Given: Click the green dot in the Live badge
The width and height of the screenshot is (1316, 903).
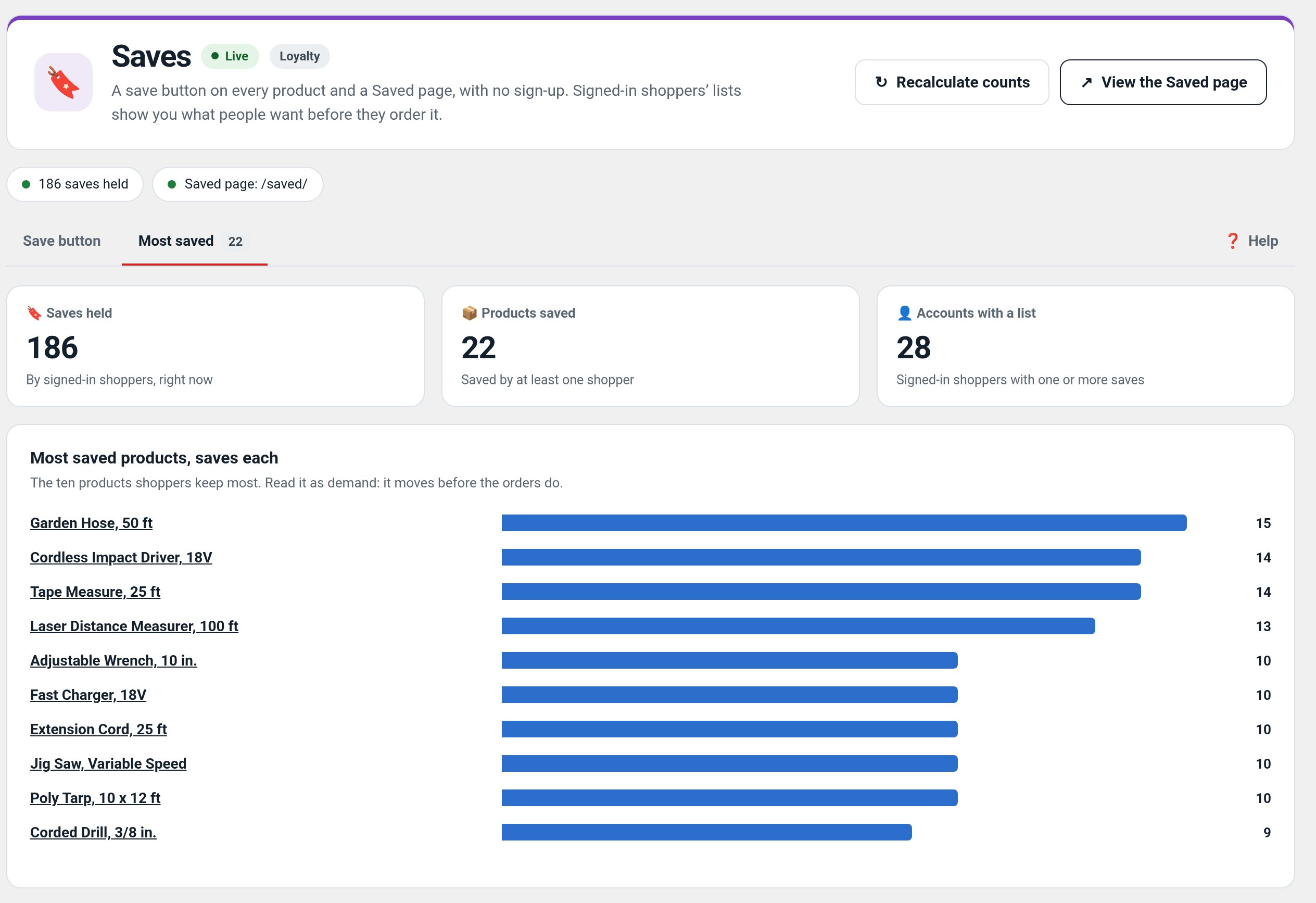Looking at the screenshot, I should (214, 56).
